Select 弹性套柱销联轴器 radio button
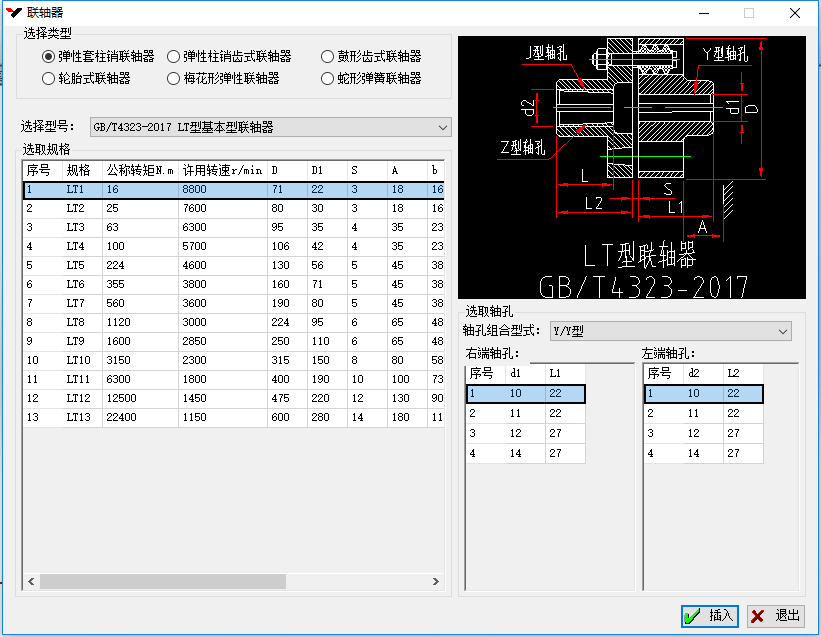Screen dimensions: 821x637 (48, 57)
